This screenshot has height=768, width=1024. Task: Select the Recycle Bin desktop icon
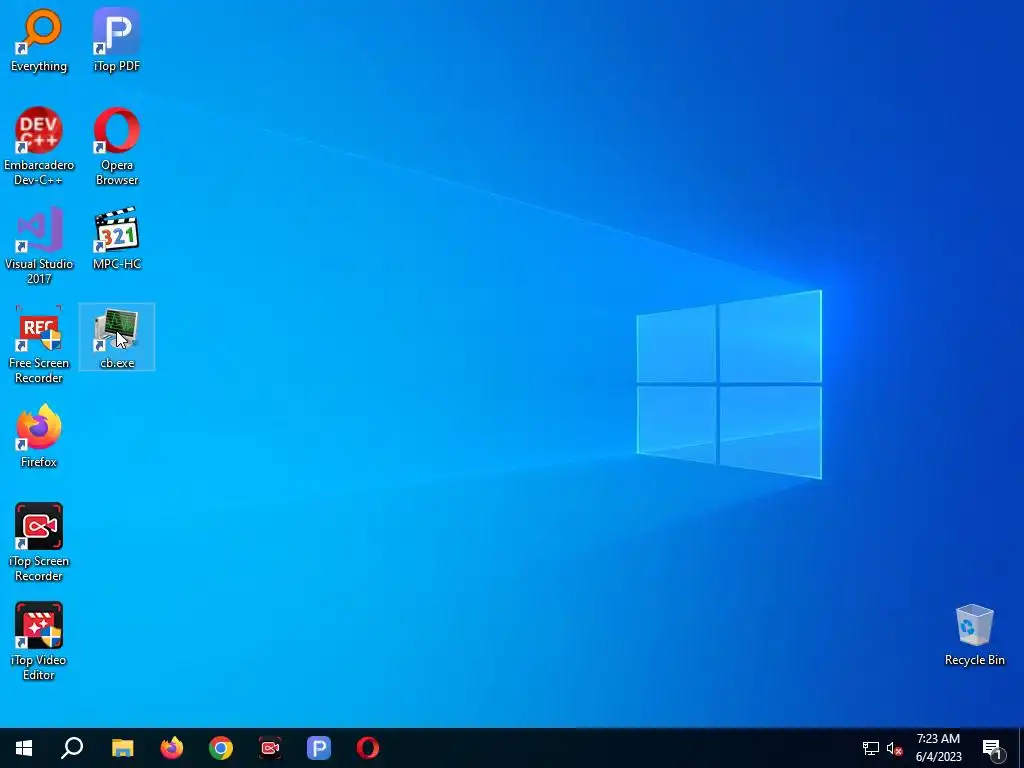coord(974,635)
